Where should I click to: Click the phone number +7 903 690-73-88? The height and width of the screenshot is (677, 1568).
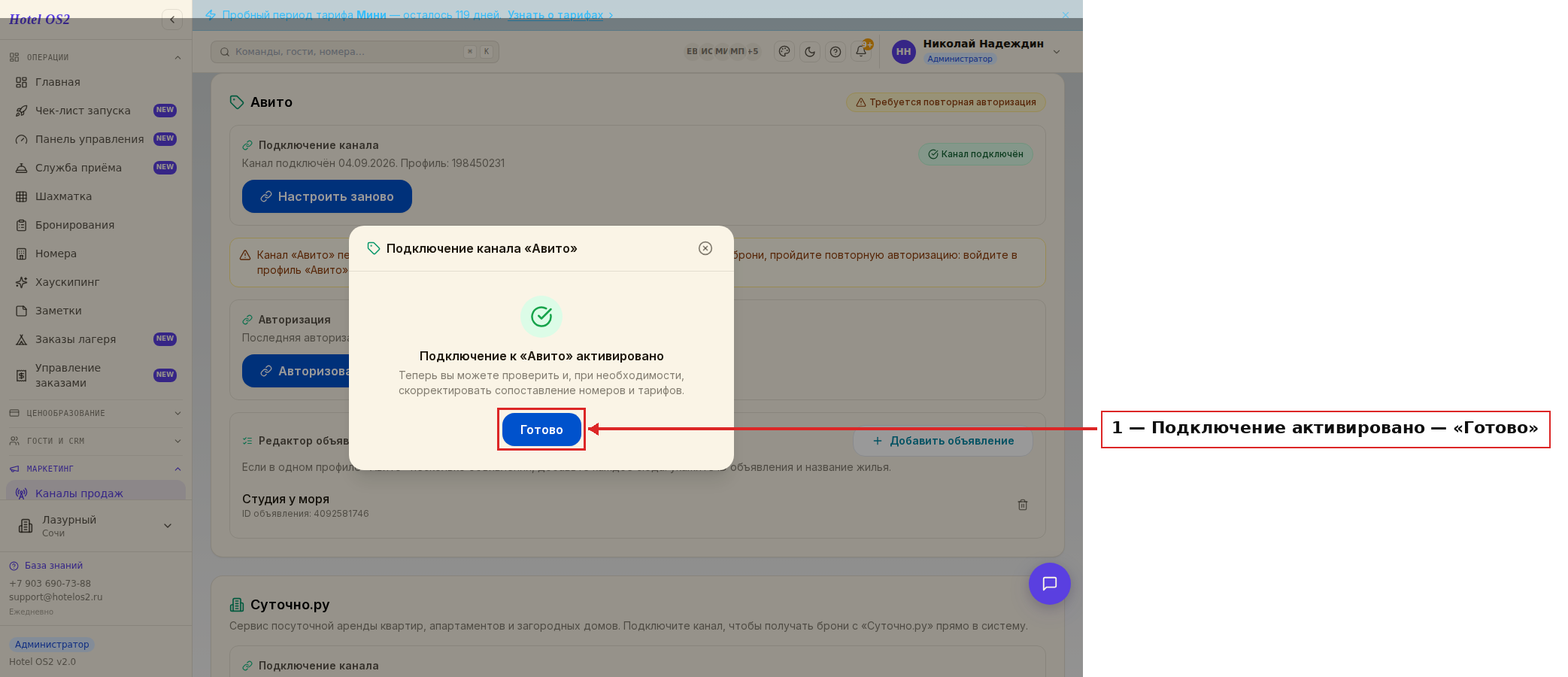(50, 584)
